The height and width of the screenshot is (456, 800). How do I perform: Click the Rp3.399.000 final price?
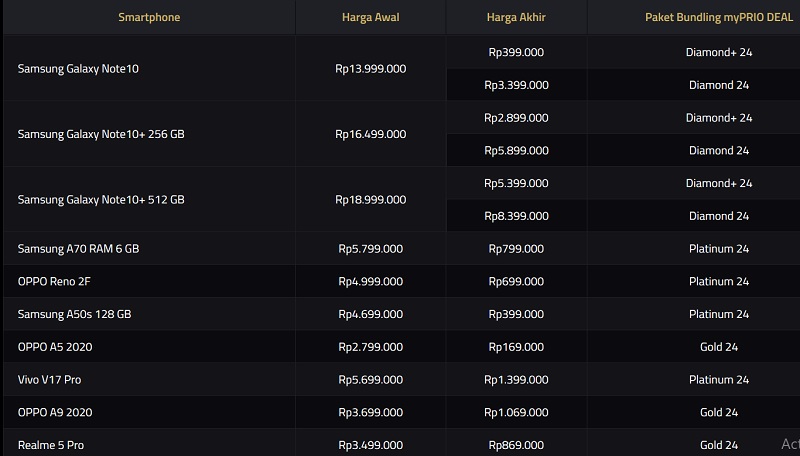[x=516, y=85]
